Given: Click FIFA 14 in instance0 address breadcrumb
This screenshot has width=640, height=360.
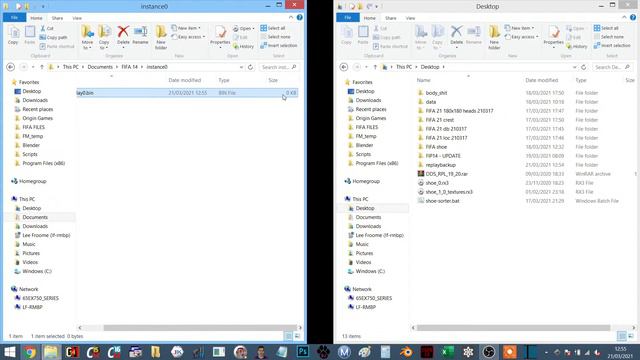Looking at the screenshot, I should (x=129, y=67).
